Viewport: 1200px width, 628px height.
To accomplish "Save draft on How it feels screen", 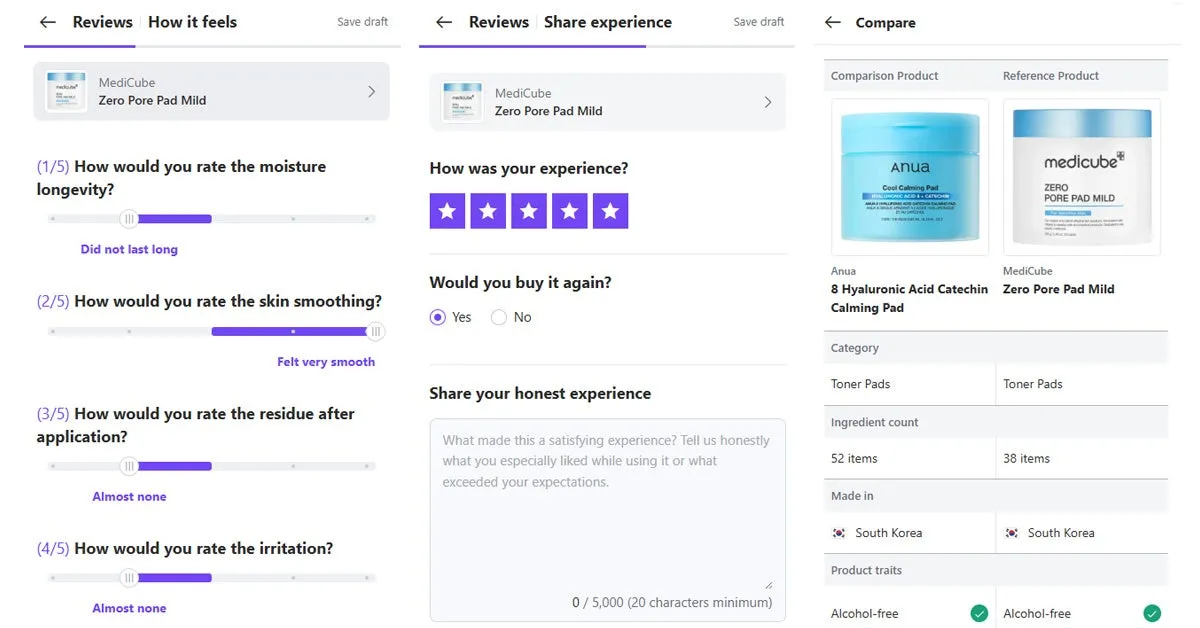I will [362, 22].
